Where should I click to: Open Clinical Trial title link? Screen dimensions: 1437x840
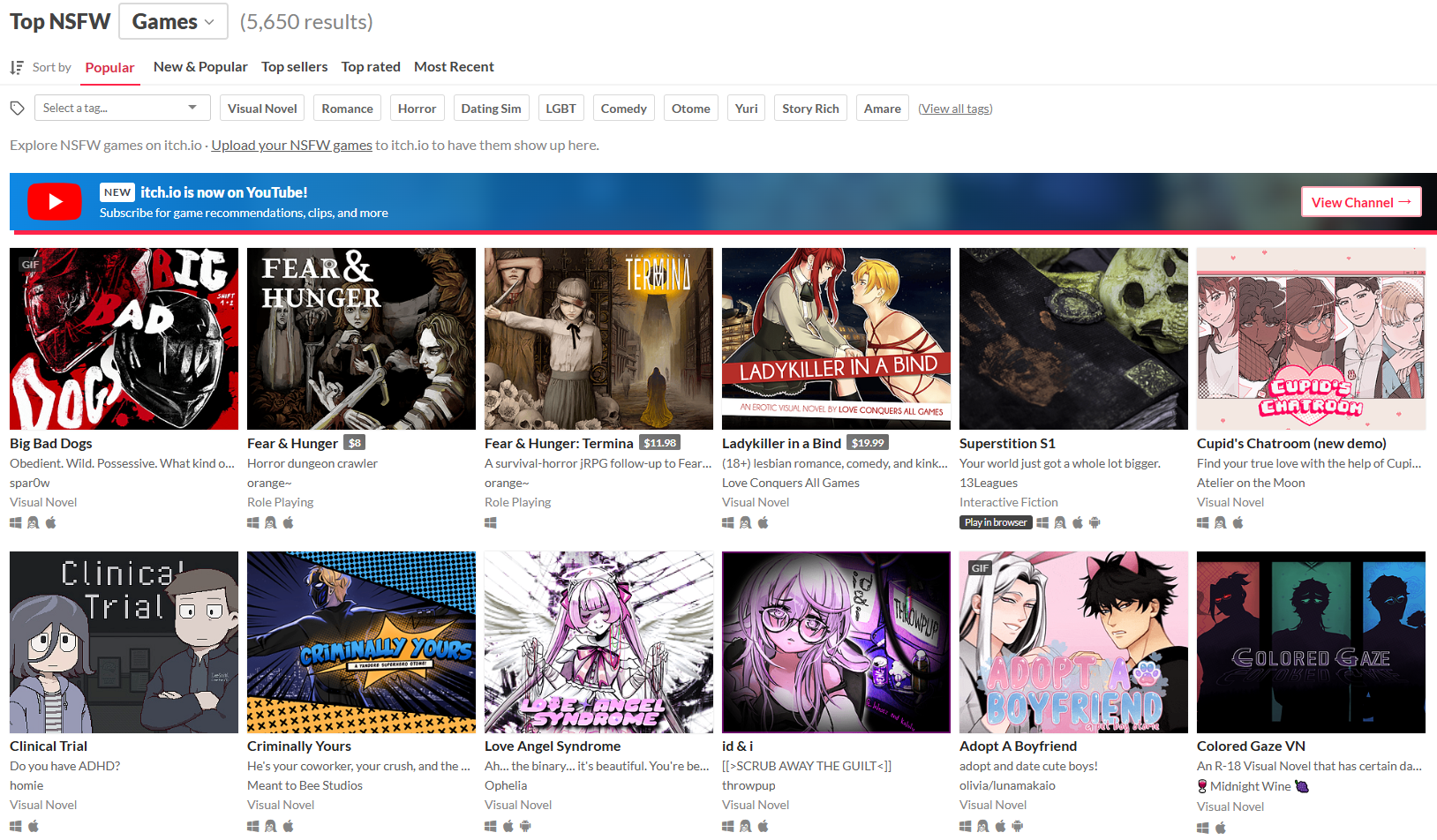point(49,746)
